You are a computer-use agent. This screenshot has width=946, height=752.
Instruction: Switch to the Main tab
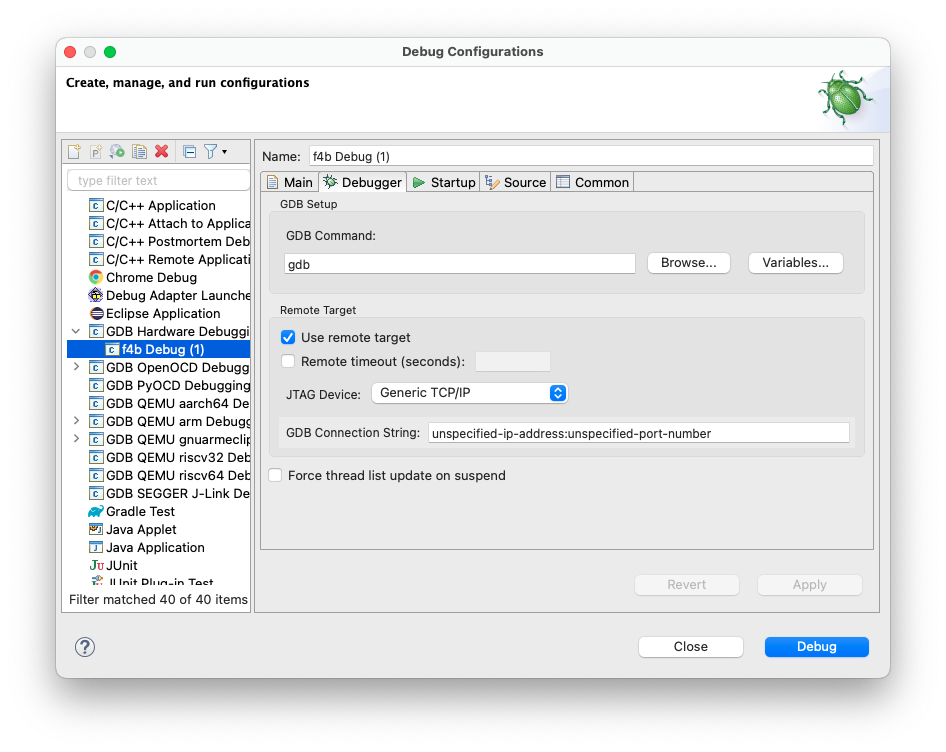[x=290, y=182]
